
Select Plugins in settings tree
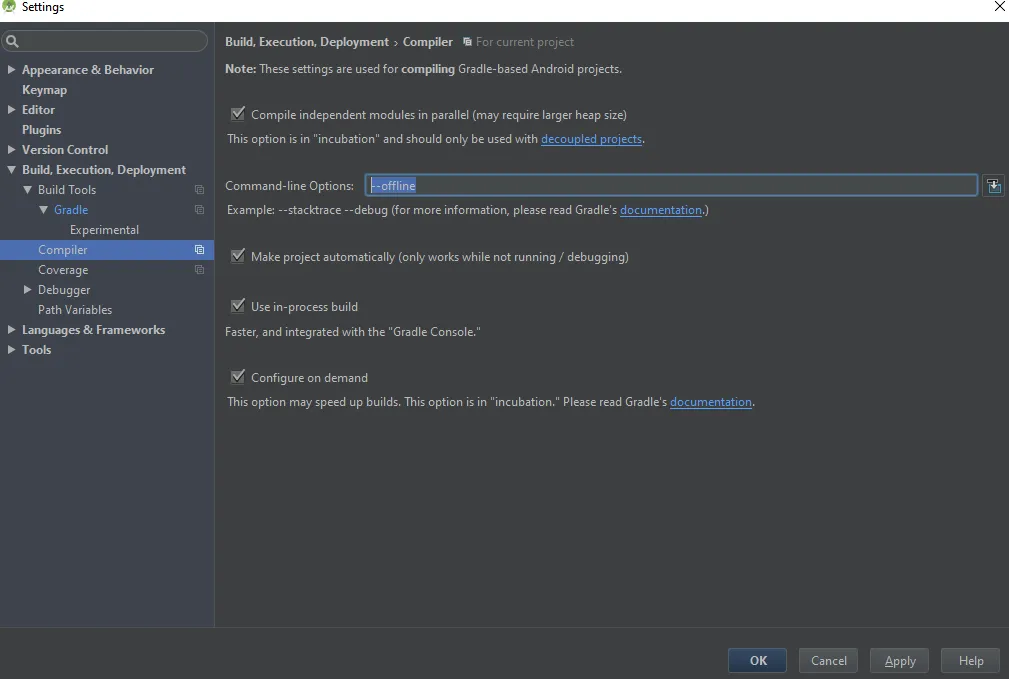[42, 129]
